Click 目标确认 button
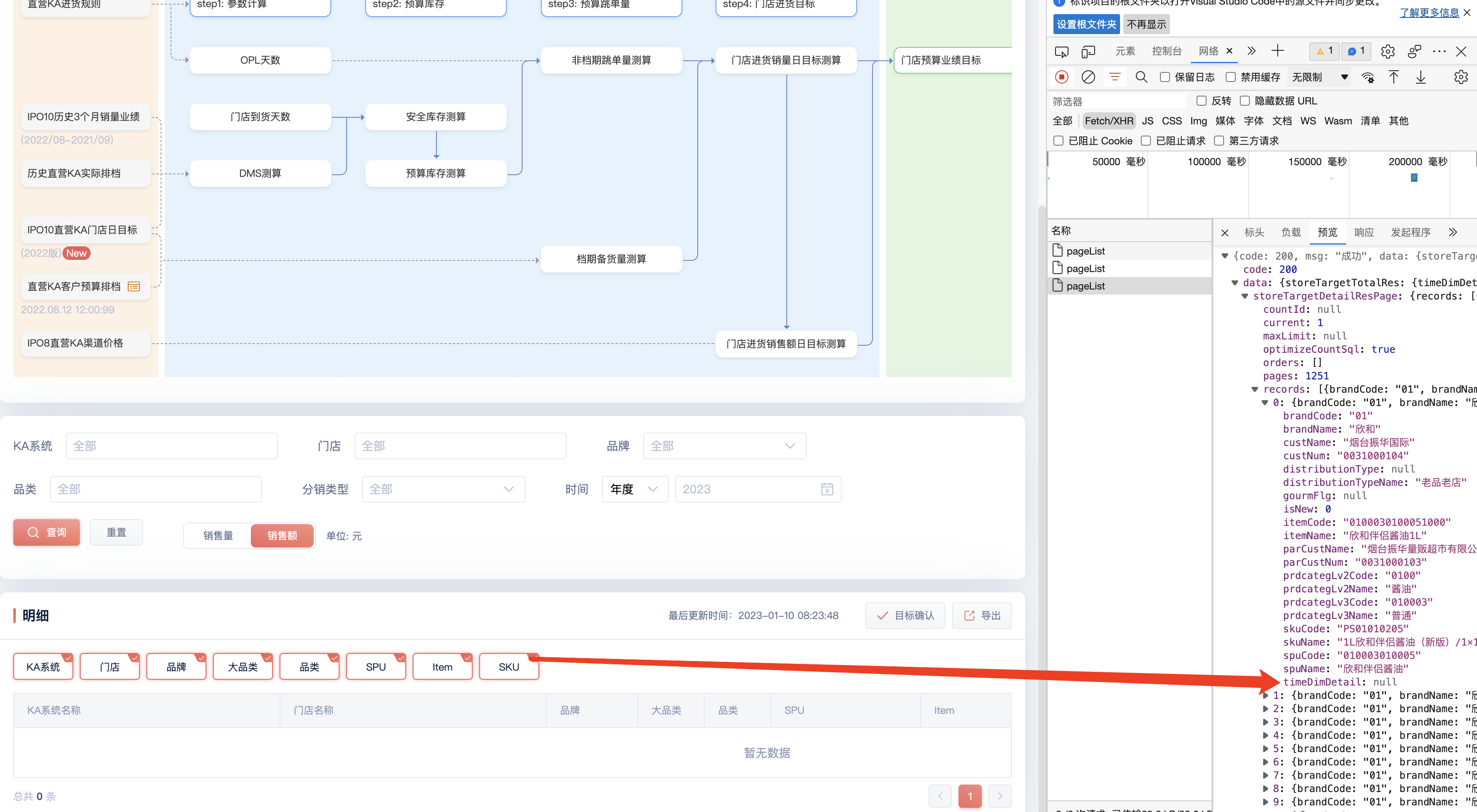 (905, 615)
